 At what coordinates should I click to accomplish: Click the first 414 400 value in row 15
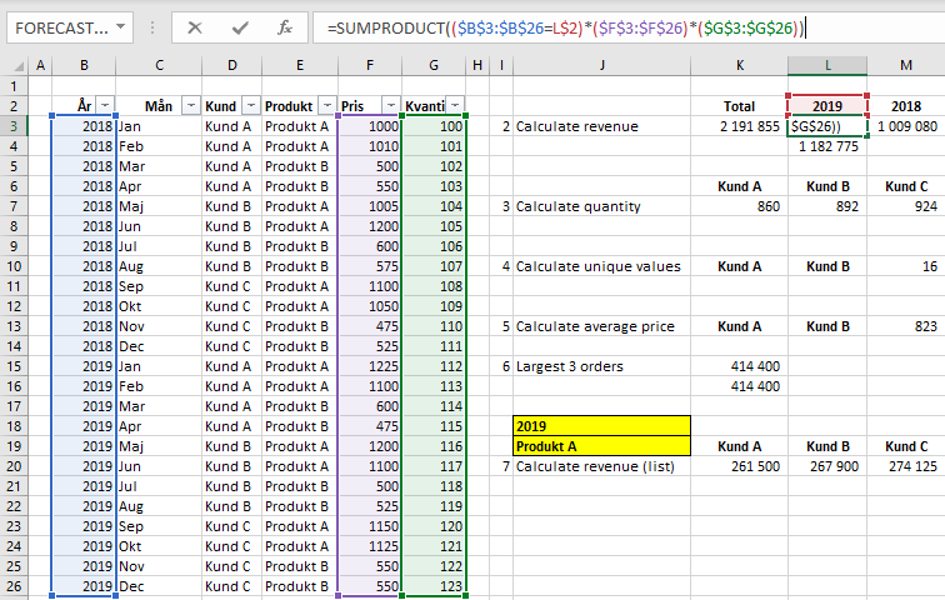pyautogui.click(x=755, y=366)
